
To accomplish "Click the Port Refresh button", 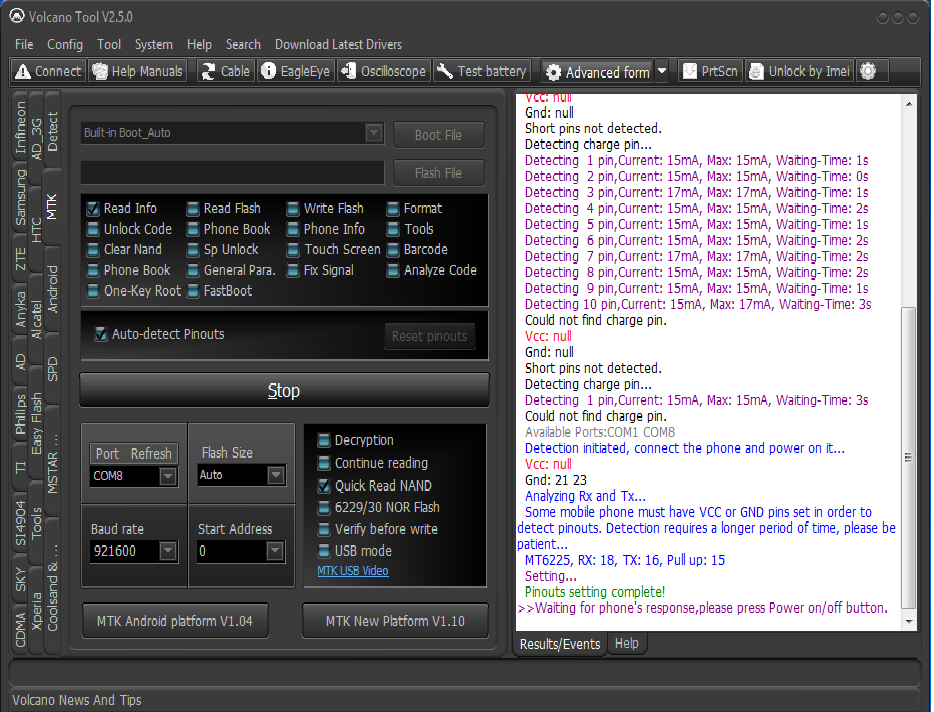I will coord(134,454).
